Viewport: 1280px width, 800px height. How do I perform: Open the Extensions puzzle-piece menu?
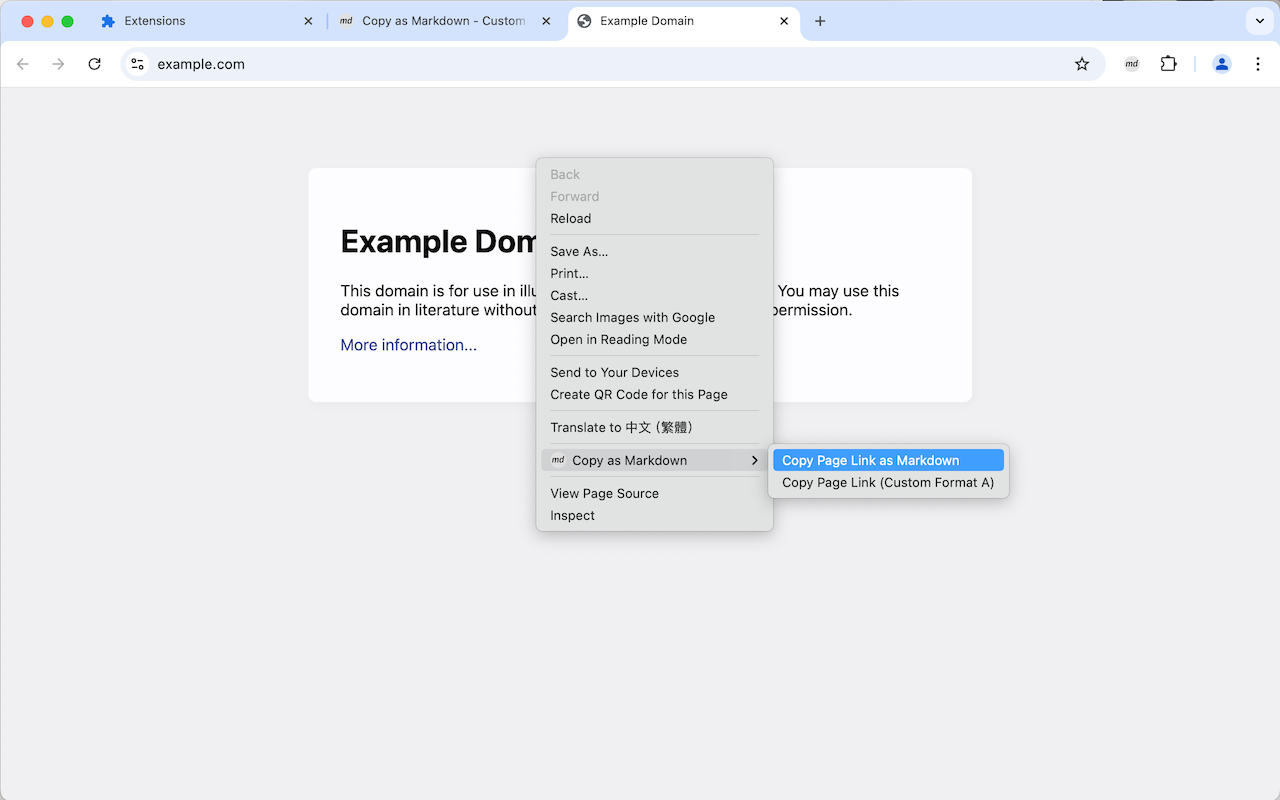pyautogui.click(x=1168, y=63)
